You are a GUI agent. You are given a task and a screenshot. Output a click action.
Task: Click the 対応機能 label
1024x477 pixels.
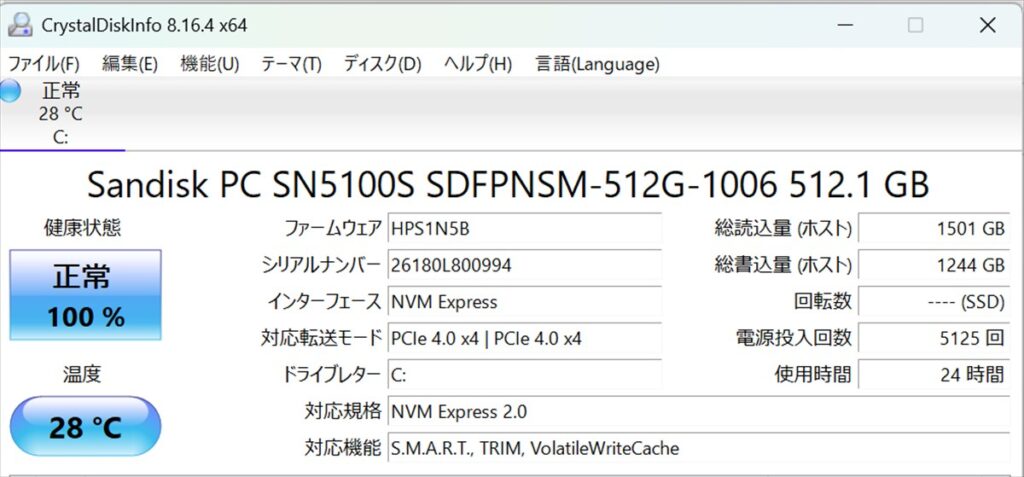(x=342, y=448)
